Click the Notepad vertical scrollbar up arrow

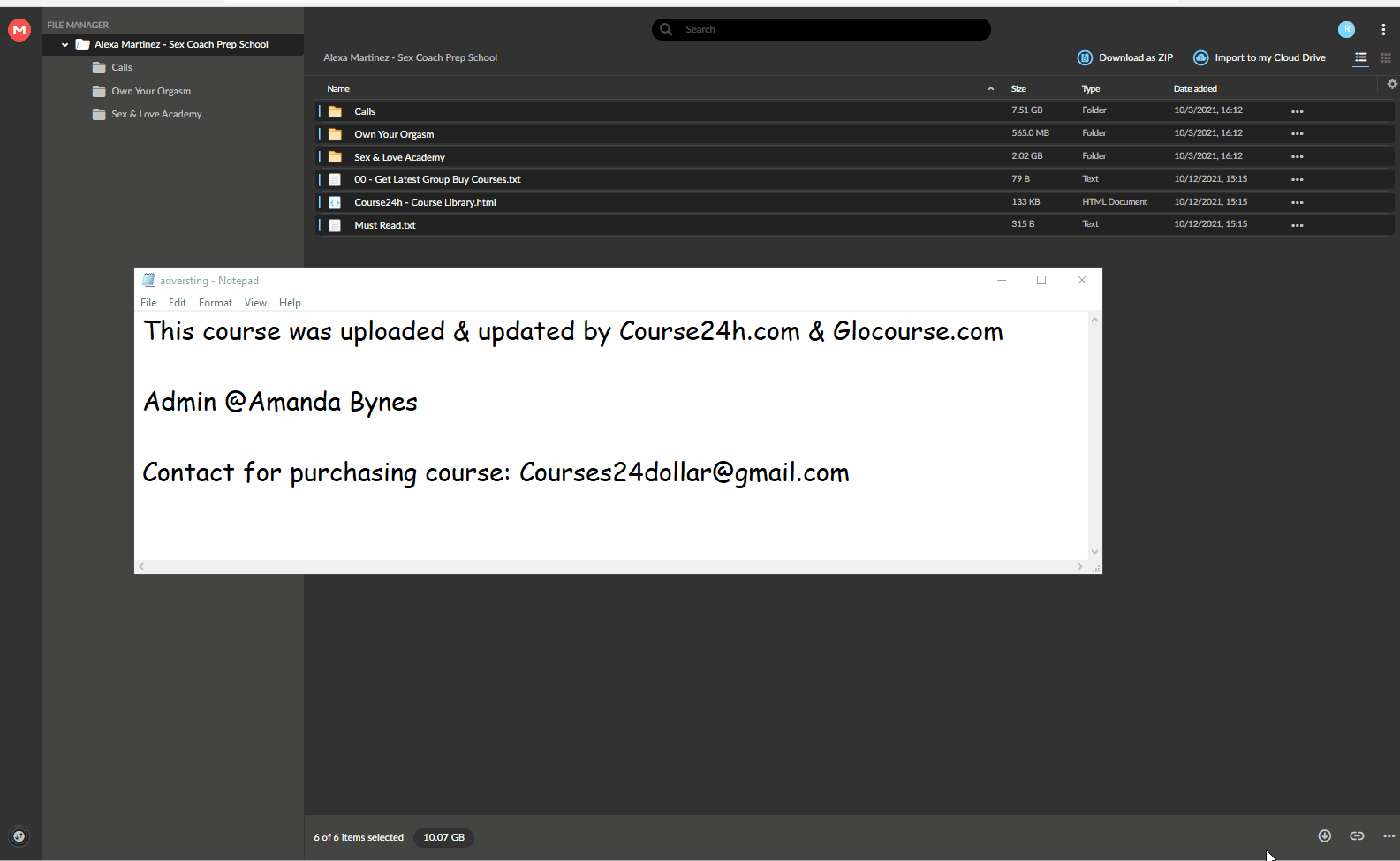tap(1094, 320)
